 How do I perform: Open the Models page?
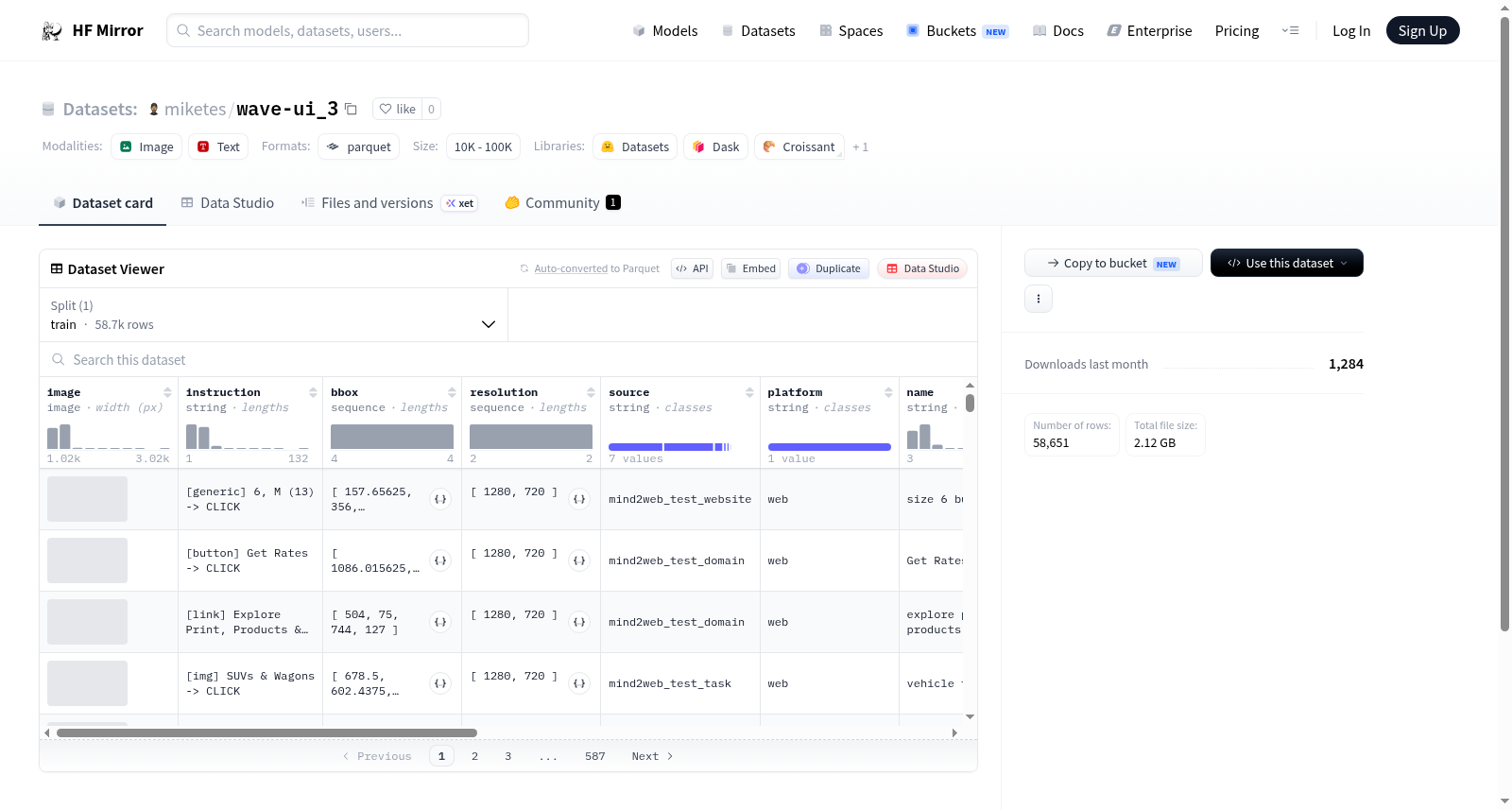(665, 30)
